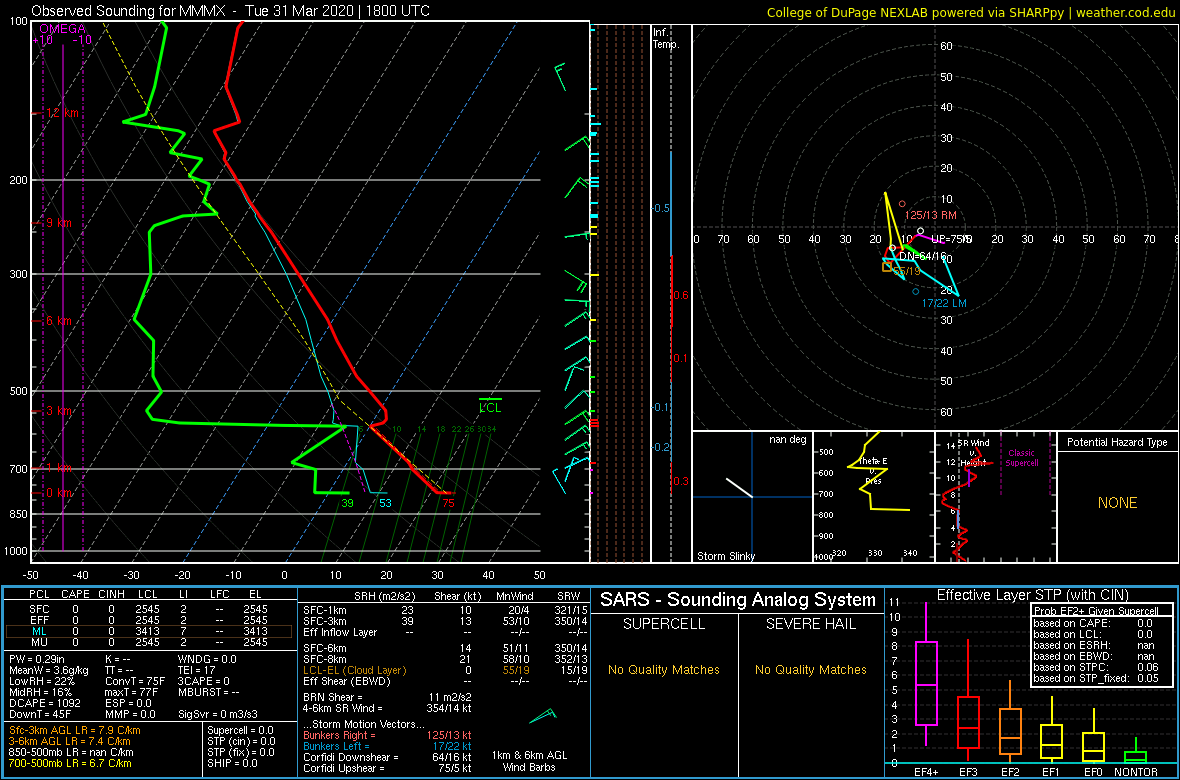Click the PW = 0.29in value
Image resolution: width=1180 pixels, height=780 pixels.
click(x=37, y=660)
